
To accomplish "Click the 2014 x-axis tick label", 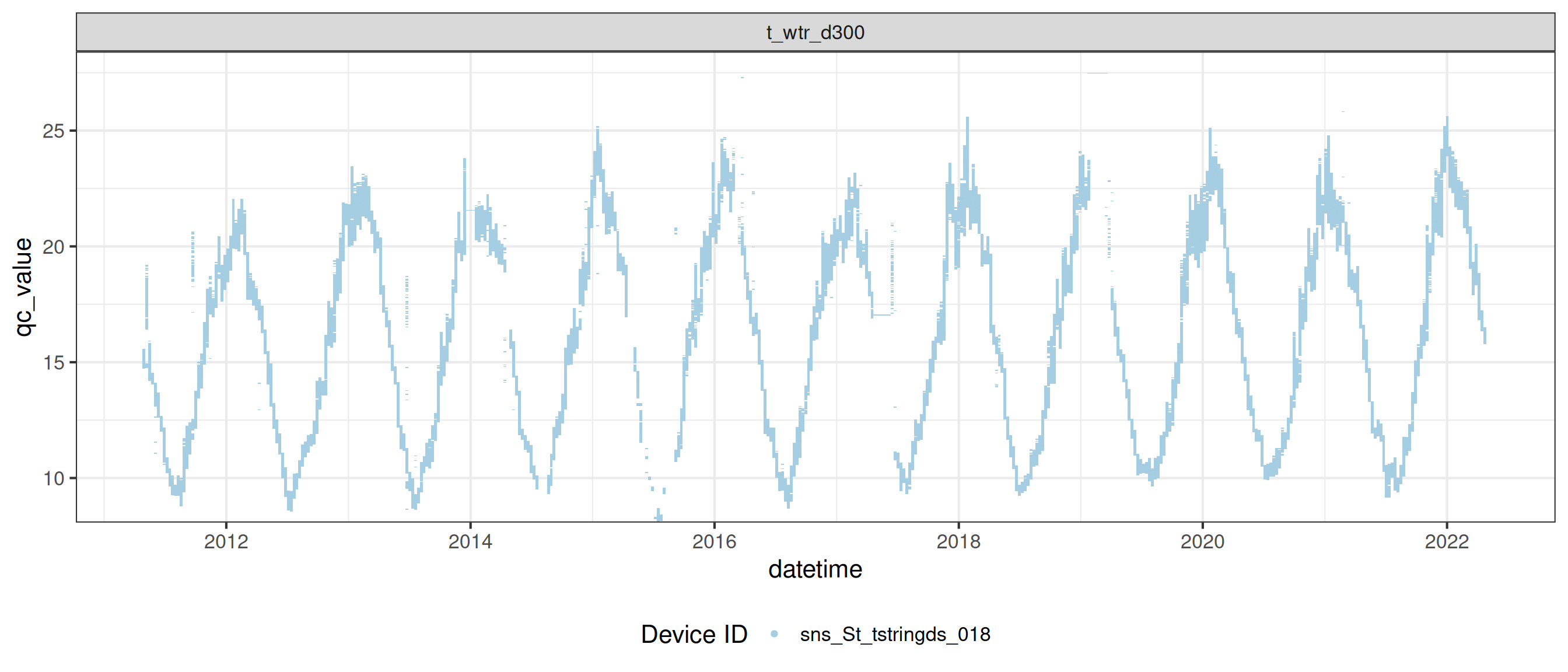I will tap(470, 541).
